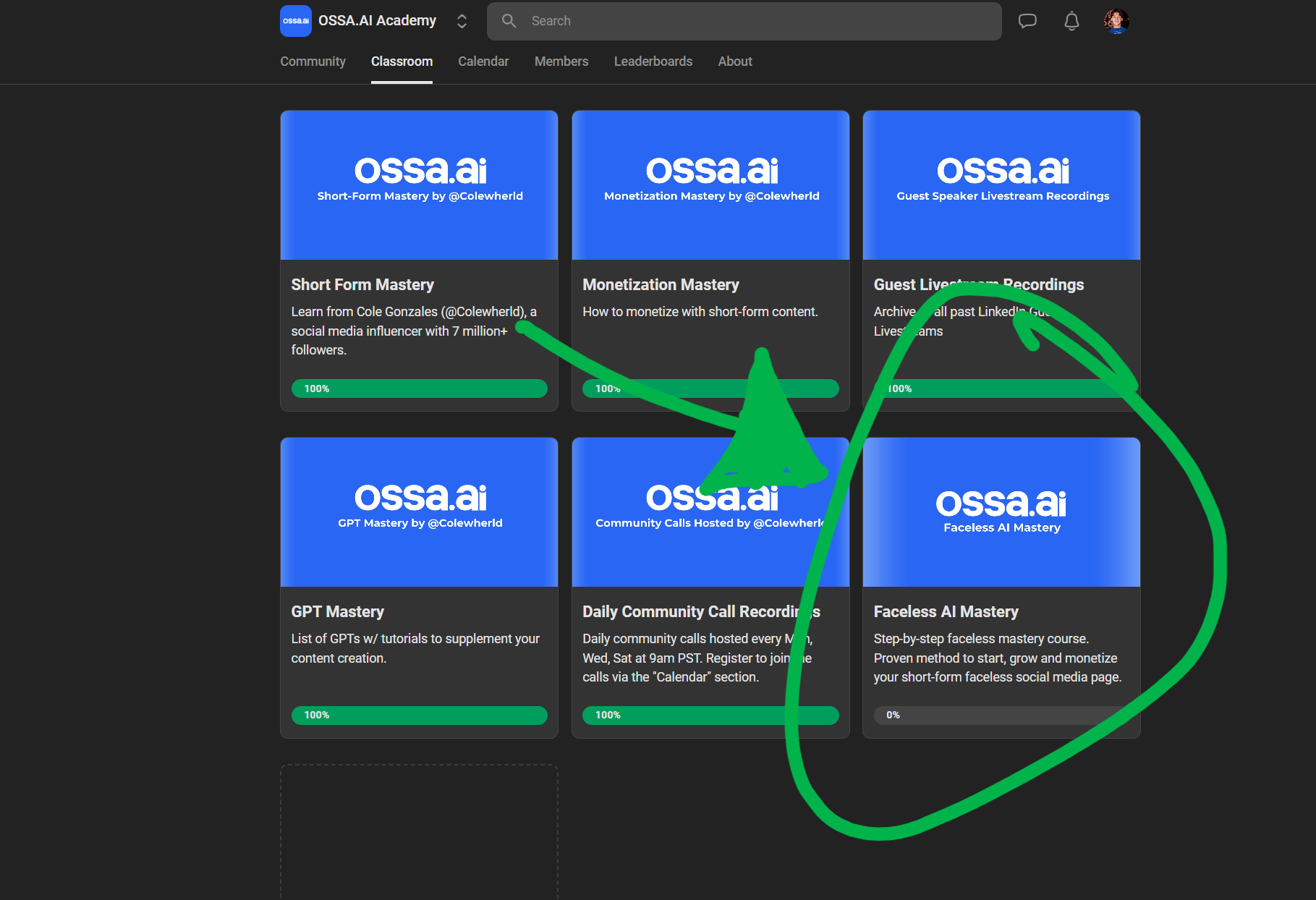1316x900 pixels.
Task: Open the About section
Action: coord(734,61)
